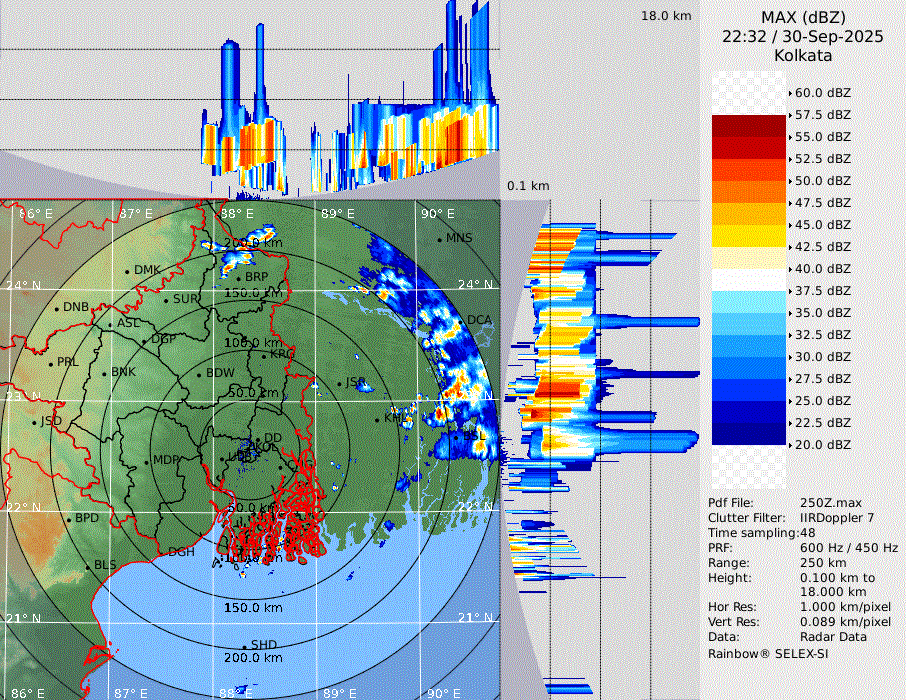Click the 22:32 / 30-Sep-2025 timestamp
Viewport: 906px width, 700px height.
803,36
